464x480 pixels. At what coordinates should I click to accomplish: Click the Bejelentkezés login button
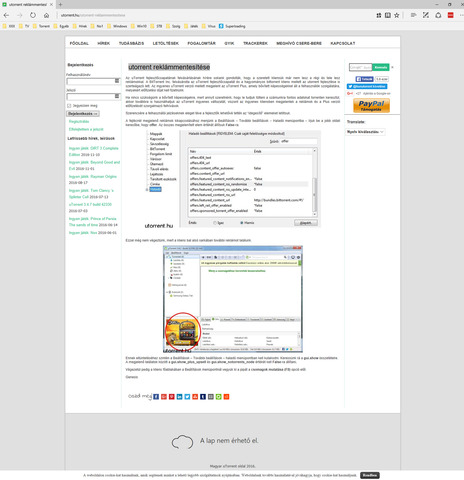83,114
